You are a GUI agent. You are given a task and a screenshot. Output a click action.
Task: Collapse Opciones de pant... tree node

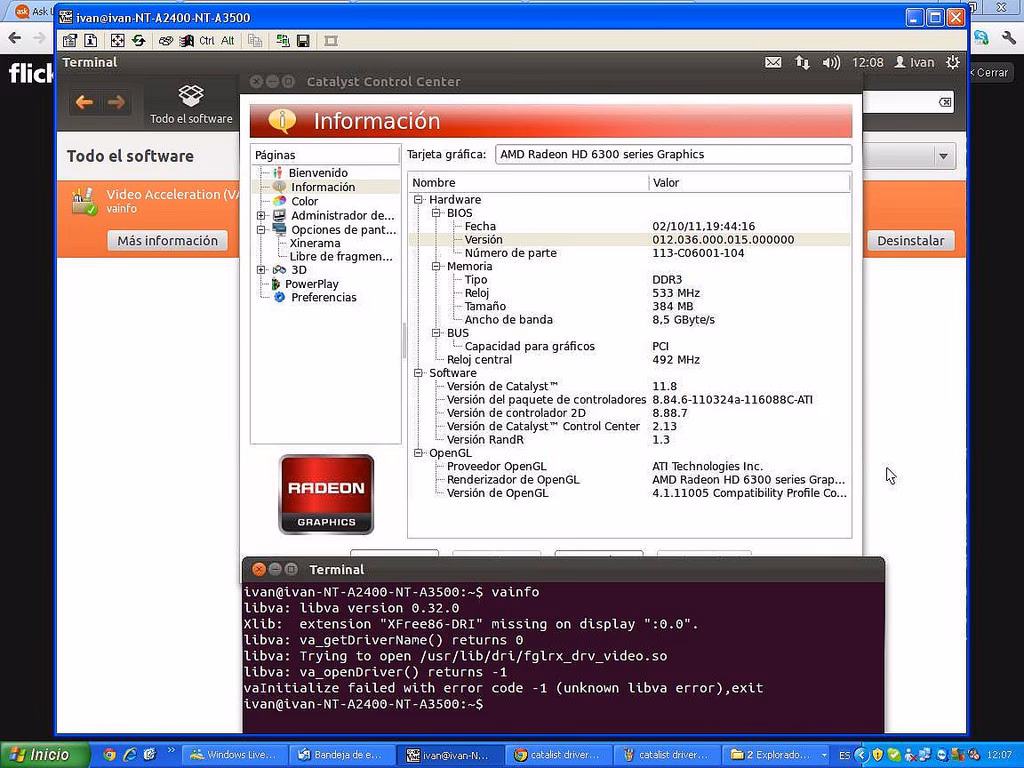[261, 230]
